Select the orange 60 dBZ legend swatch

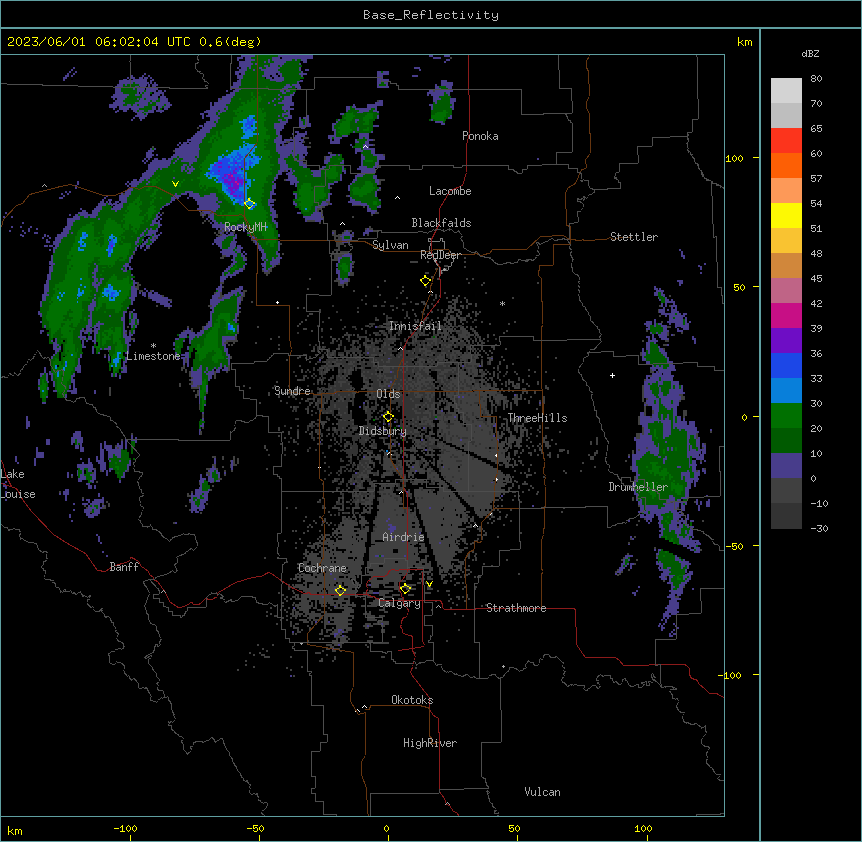tap(786, 165)
